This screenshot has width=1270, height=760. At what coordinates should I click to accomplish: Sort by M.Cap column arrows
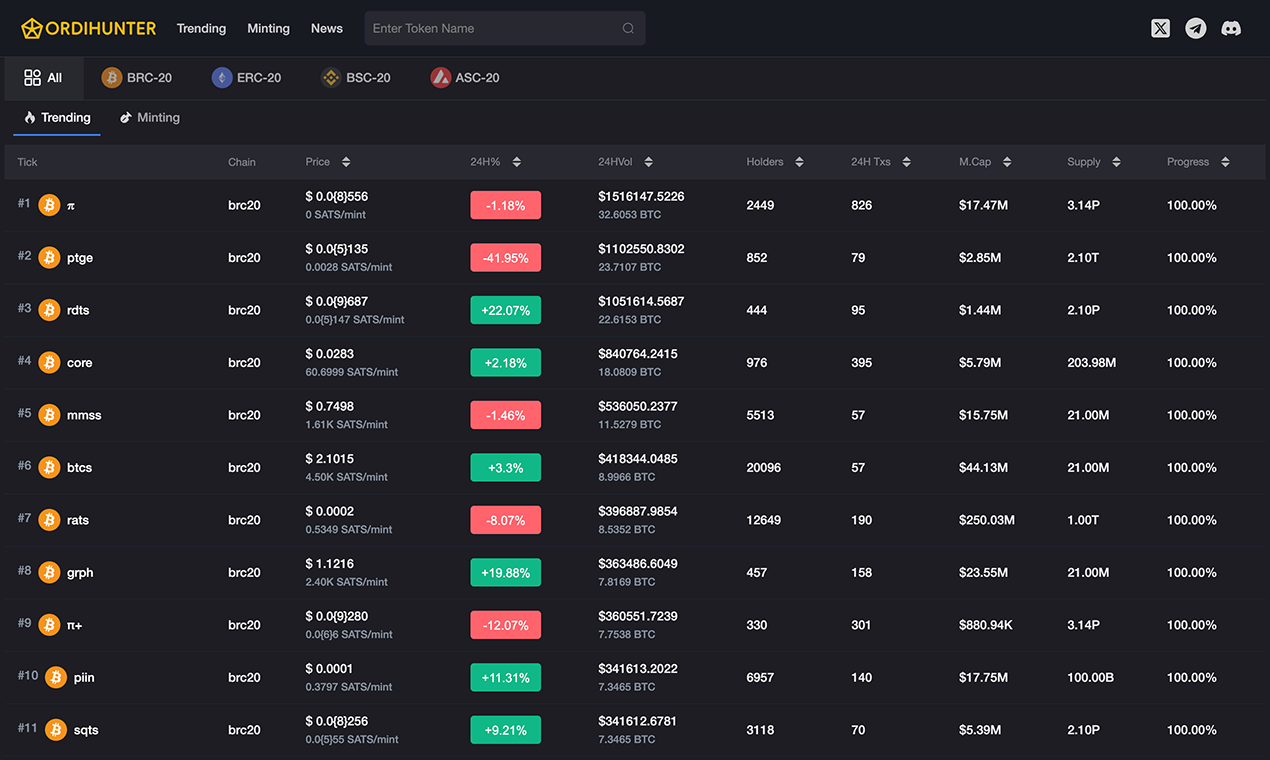point(1007,162)
